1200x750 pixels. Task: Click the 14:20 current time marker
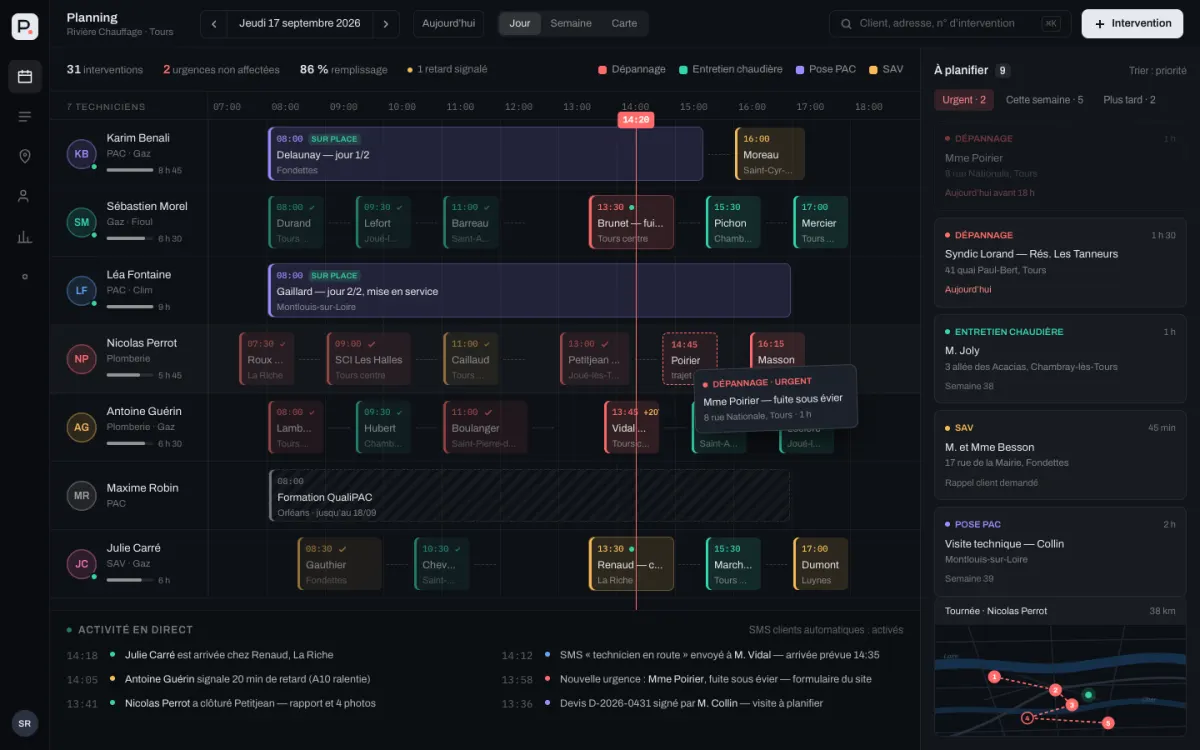(x=636, y=120)
